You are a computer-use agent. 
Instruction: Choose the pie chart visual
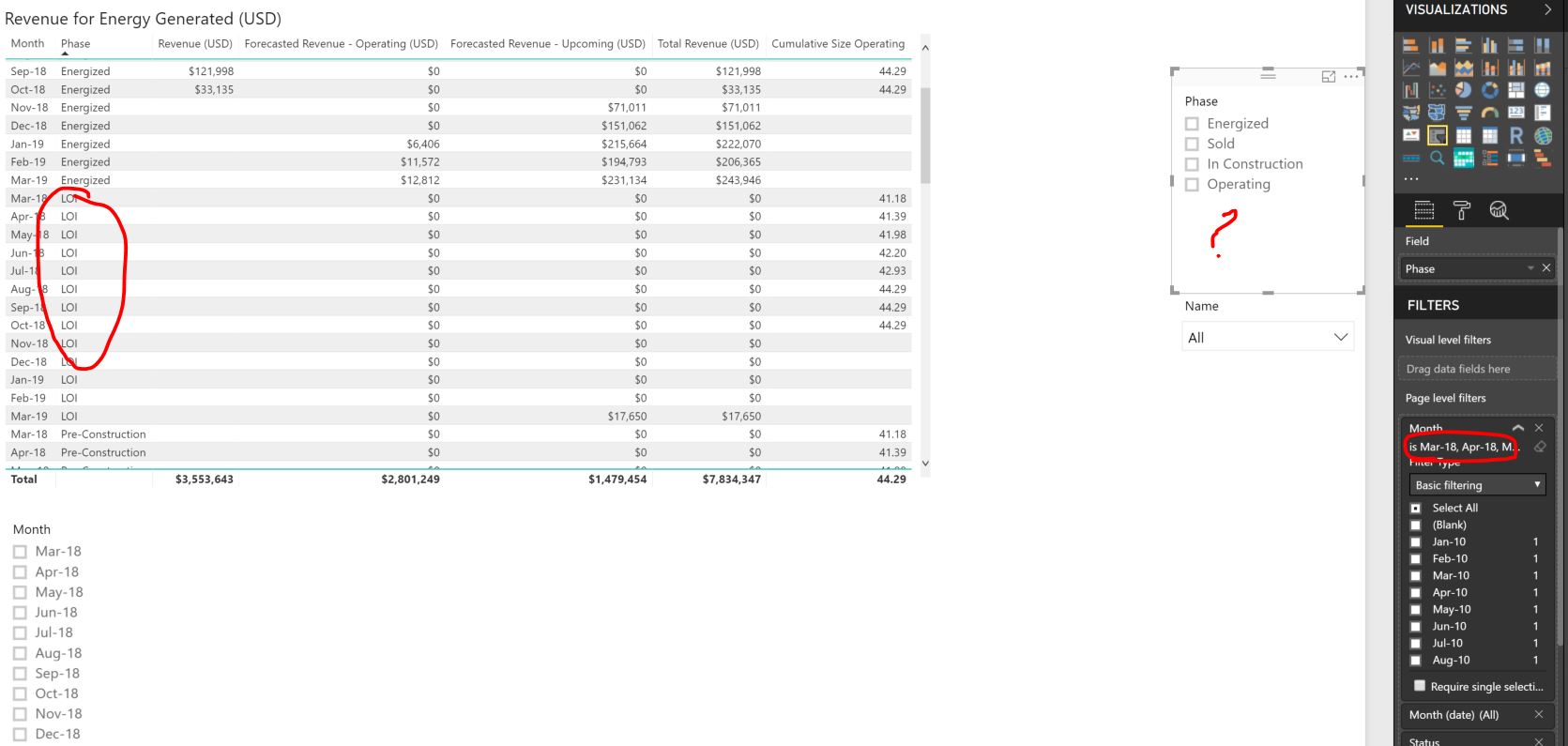coord(1463,90)
